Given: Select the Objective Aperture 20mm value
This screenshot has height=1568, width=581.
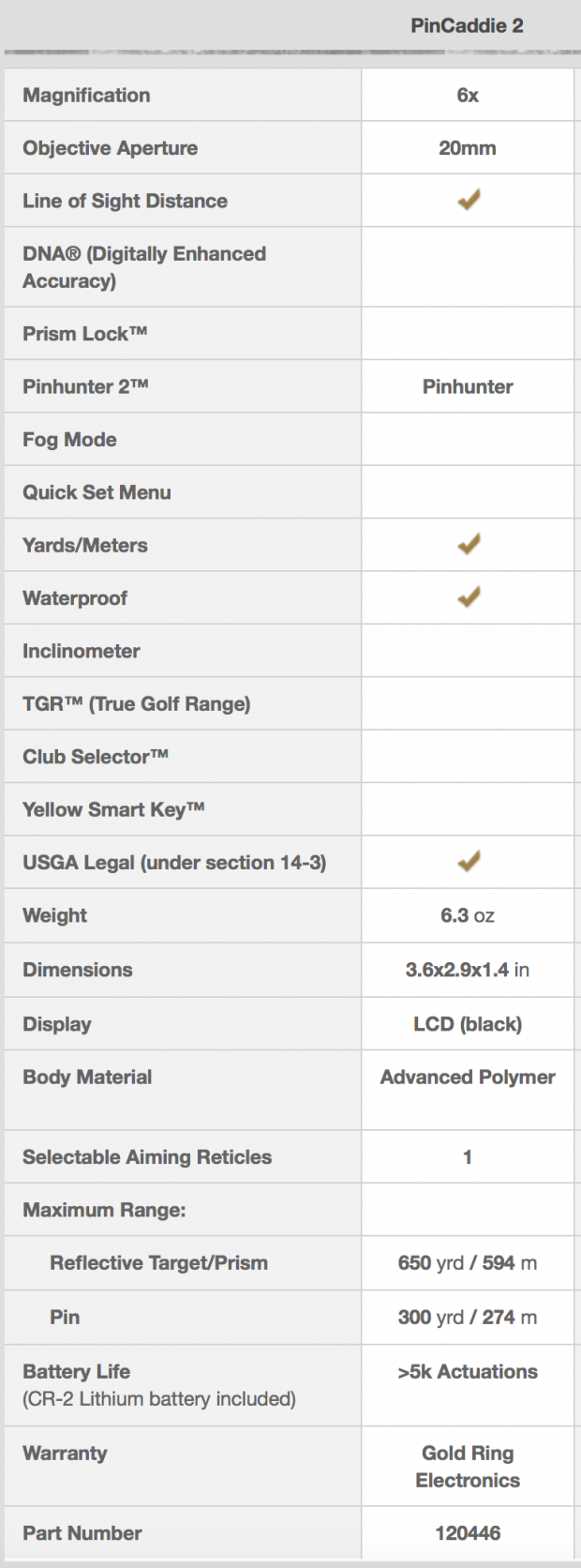Looking at the screenshot, I should click(x=468, y=148).
